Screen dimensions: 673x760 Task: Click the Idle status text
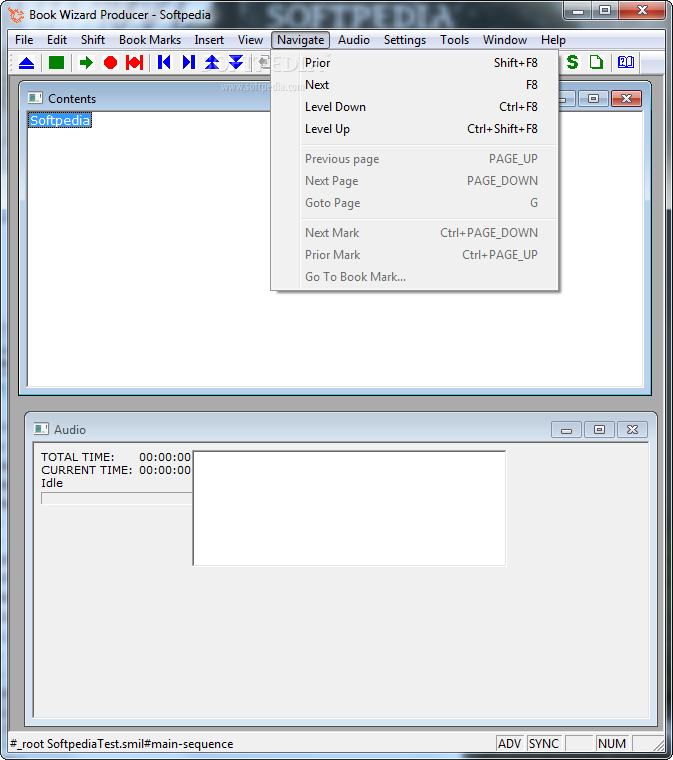(x=52, y=483)
